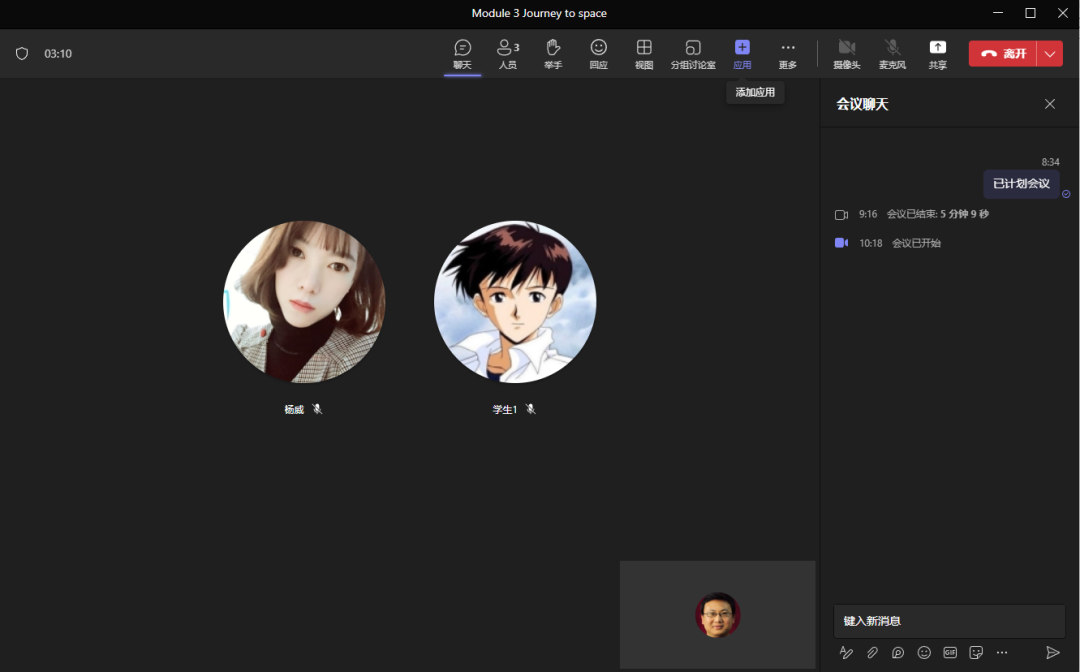Click the apps (应用) plus icon
1080x672 pixels.
pyautogui.click(x=742, y=47)
